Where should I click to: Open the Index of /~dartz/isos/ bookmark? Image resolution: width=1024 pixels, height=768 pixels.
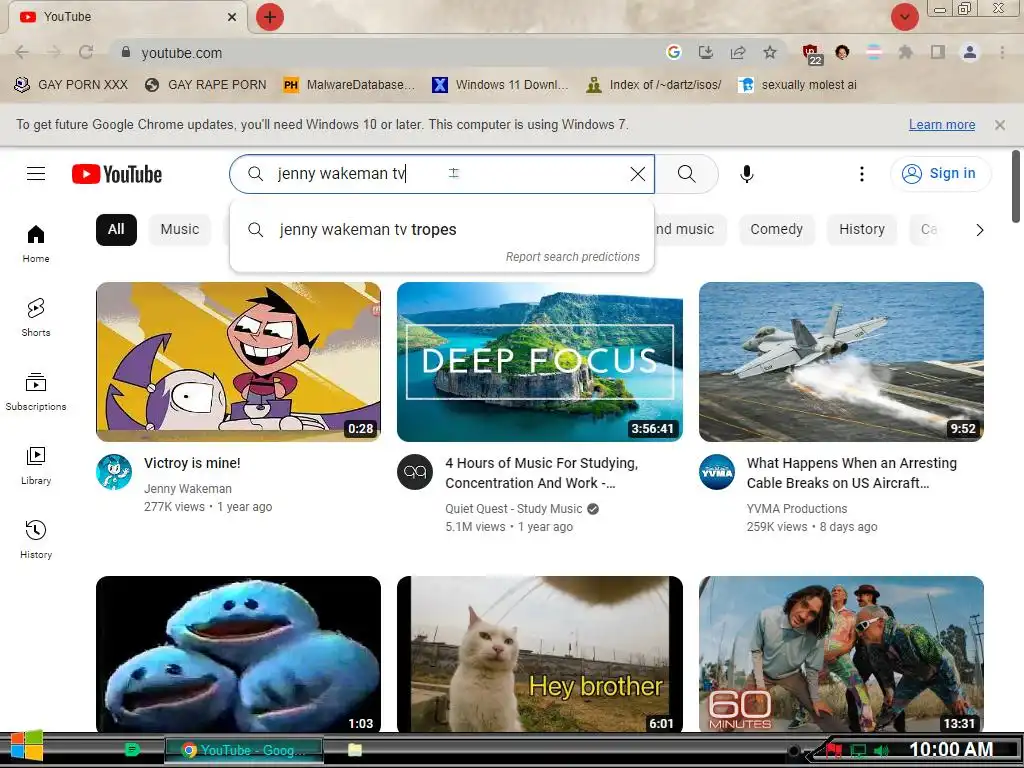[x=654, y=85]
